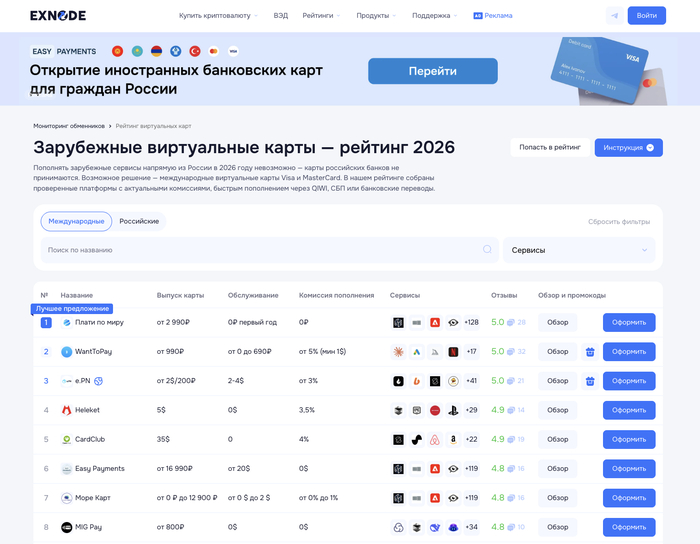700x544 pixels.
Task: Open the ВЭД menu item
Action: pos(281,16)
